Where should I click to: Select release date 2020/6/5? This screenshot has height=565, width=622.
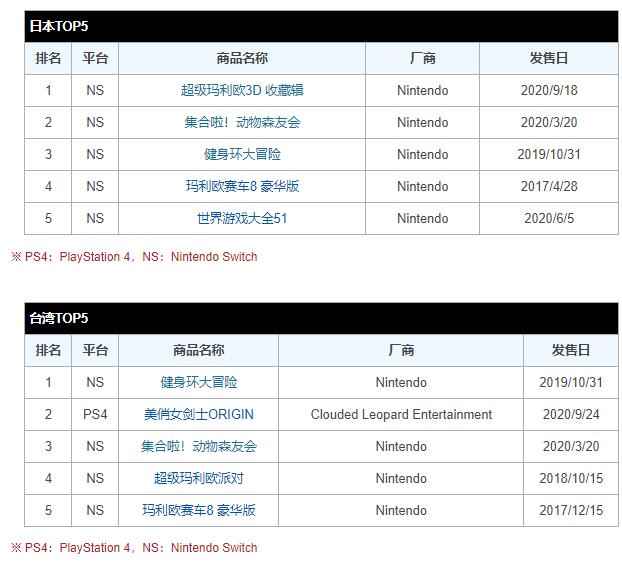click(549, 218)
